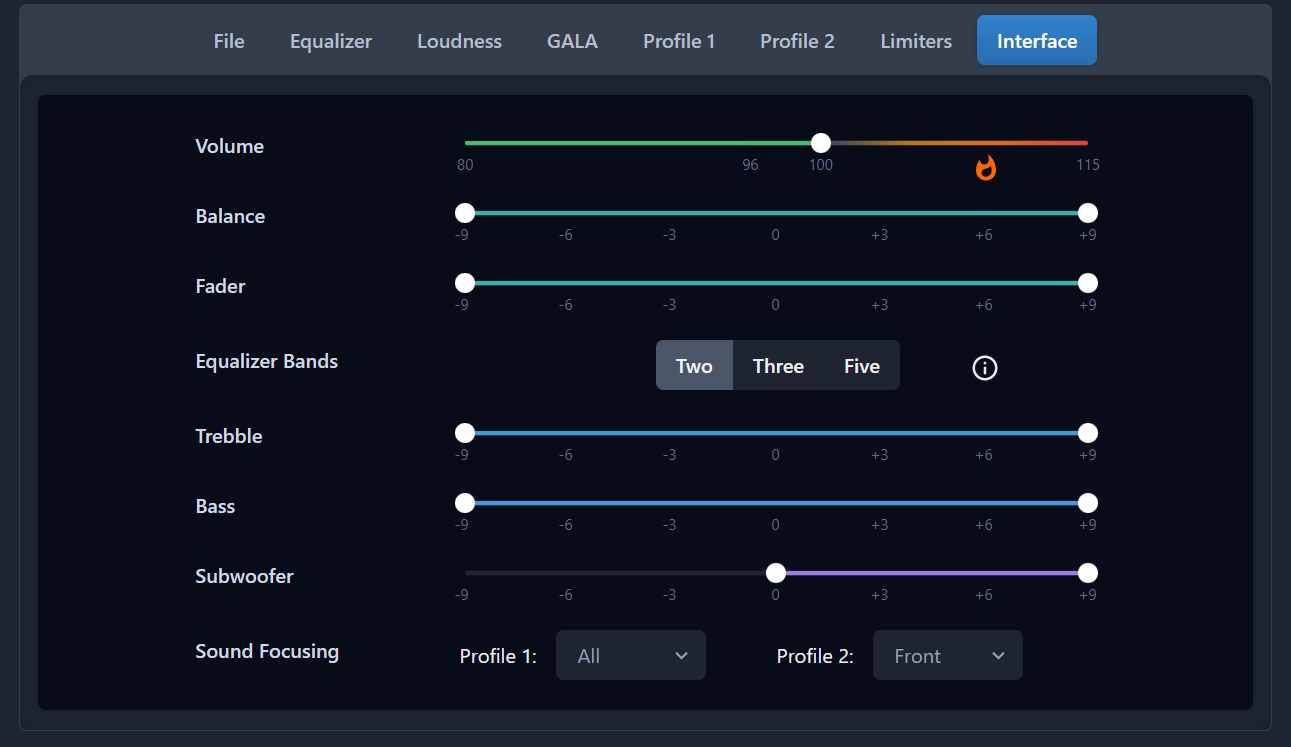Open the GALA tab
Image resolution: width=1291 pixels, height=747 pixels.
[572, 41]
